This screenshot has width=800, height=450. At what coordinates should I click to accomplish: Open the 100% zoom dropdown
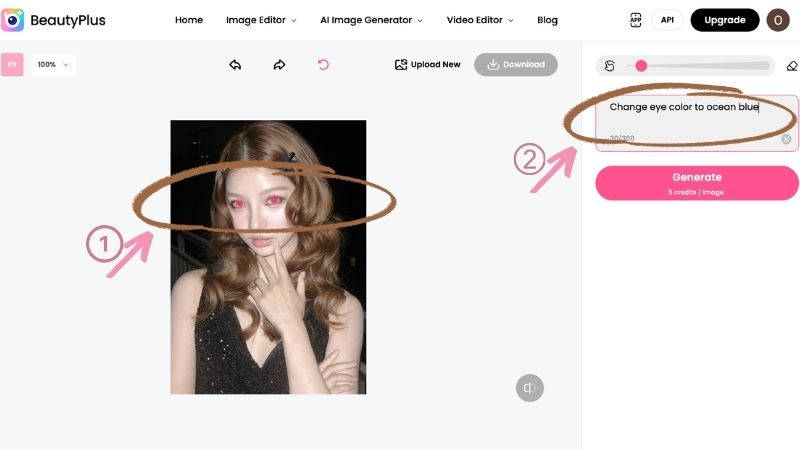click(53, 65)
